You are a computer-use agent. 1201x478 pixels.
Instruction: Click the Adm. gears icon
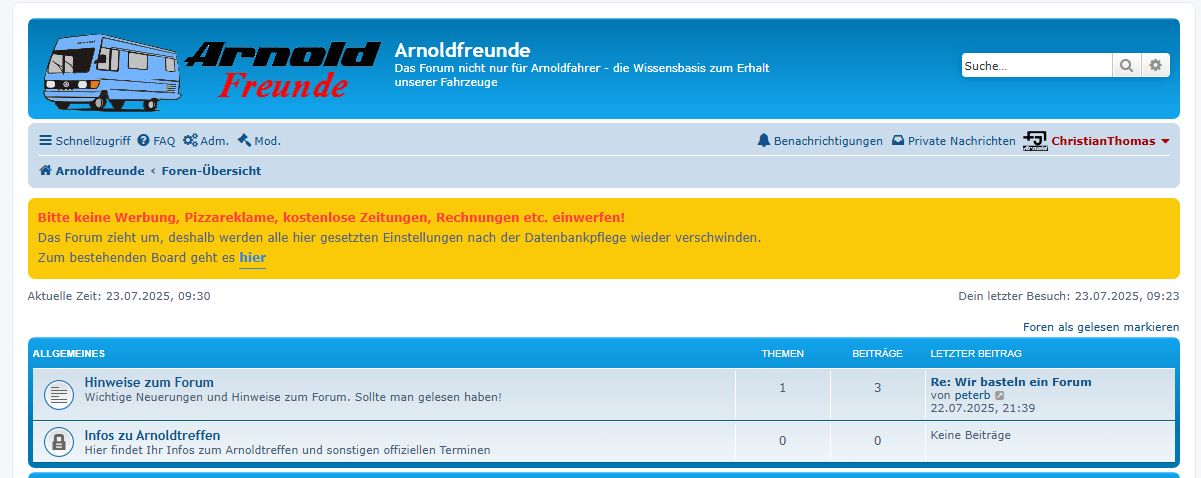pyautogui.click(x=190, y=141)
